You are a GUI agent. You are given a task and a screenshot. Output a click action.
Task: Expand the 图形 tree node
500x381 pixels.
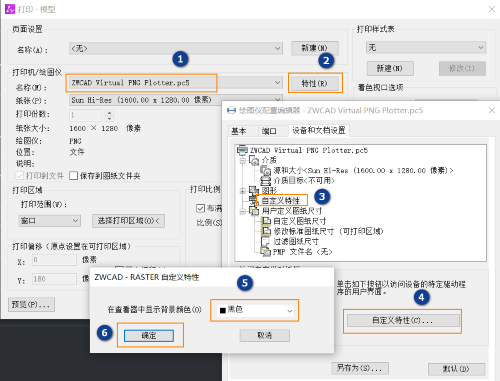[x=243, y=191]
